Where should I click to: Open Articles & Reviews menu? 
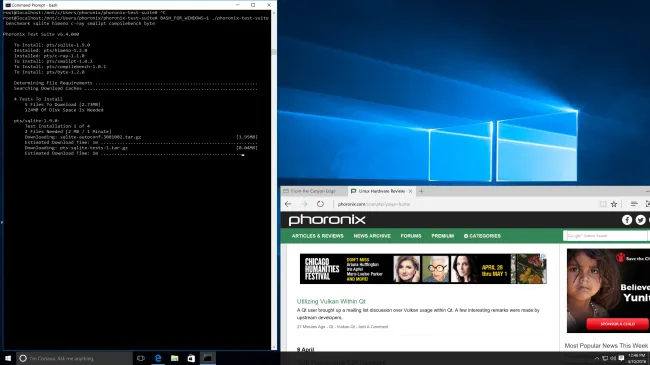(318, 236)
